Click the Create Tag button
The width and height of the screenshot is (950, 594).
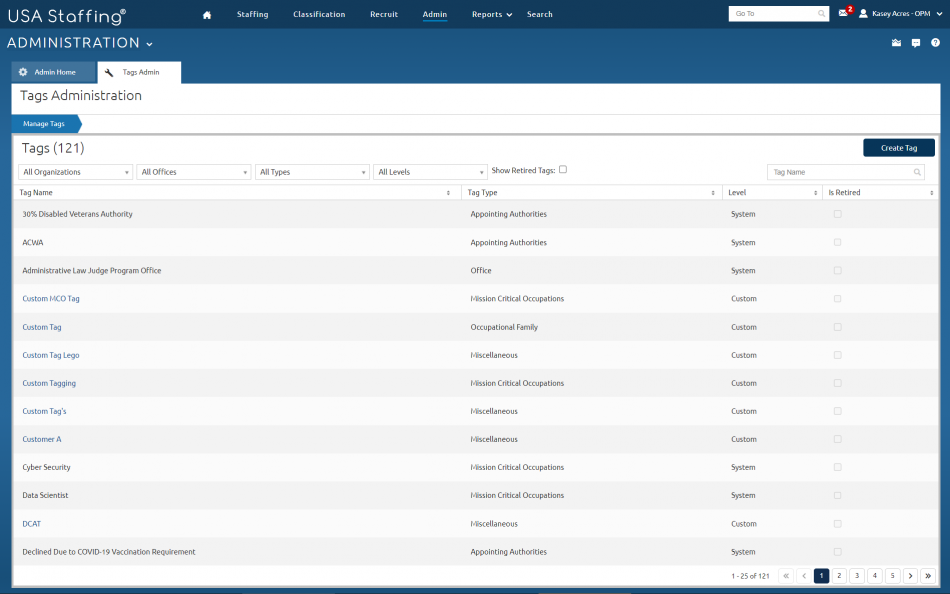[x=899, y=148]
